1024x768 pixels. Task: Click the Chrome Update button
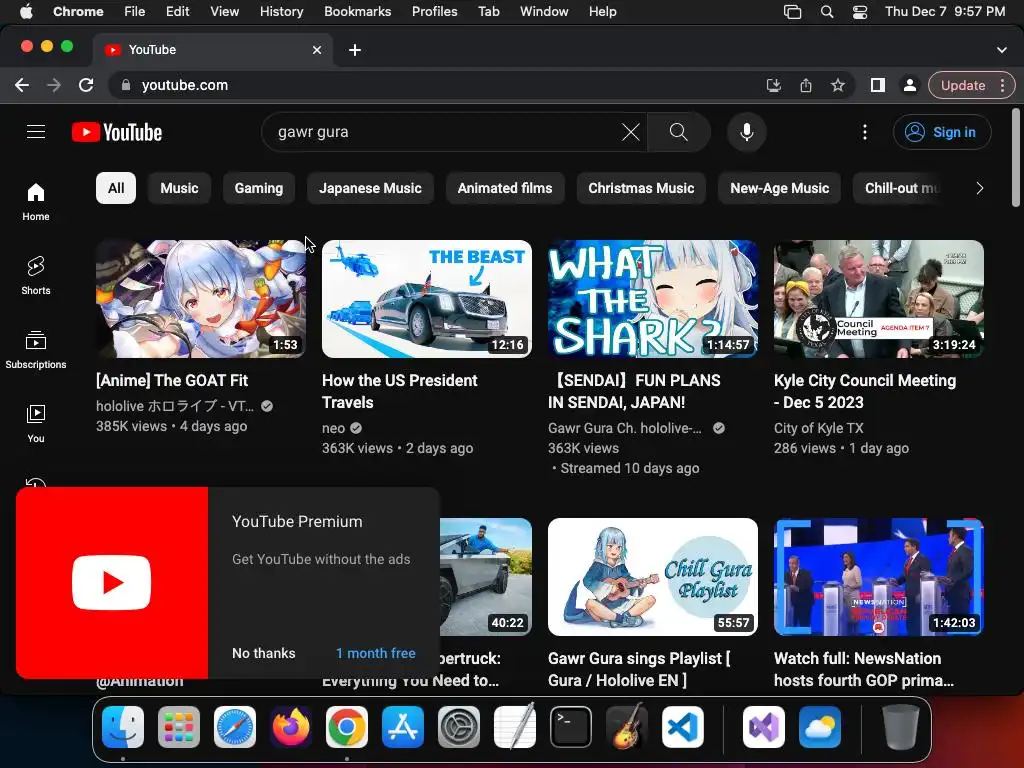pyautogui.click(x=963, y=85)
